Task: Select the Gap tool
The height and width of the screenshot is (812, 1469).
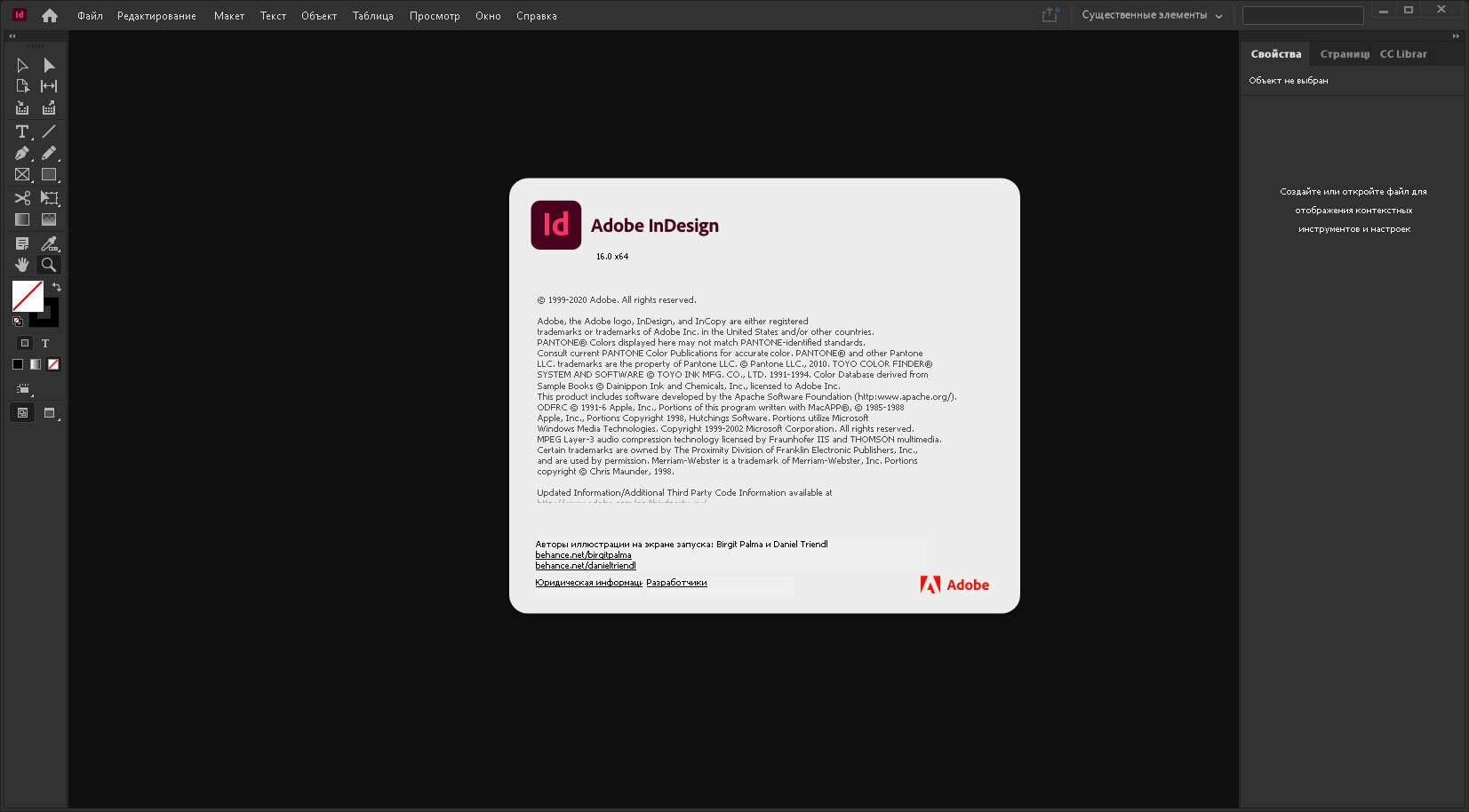Action: [49, 86]
